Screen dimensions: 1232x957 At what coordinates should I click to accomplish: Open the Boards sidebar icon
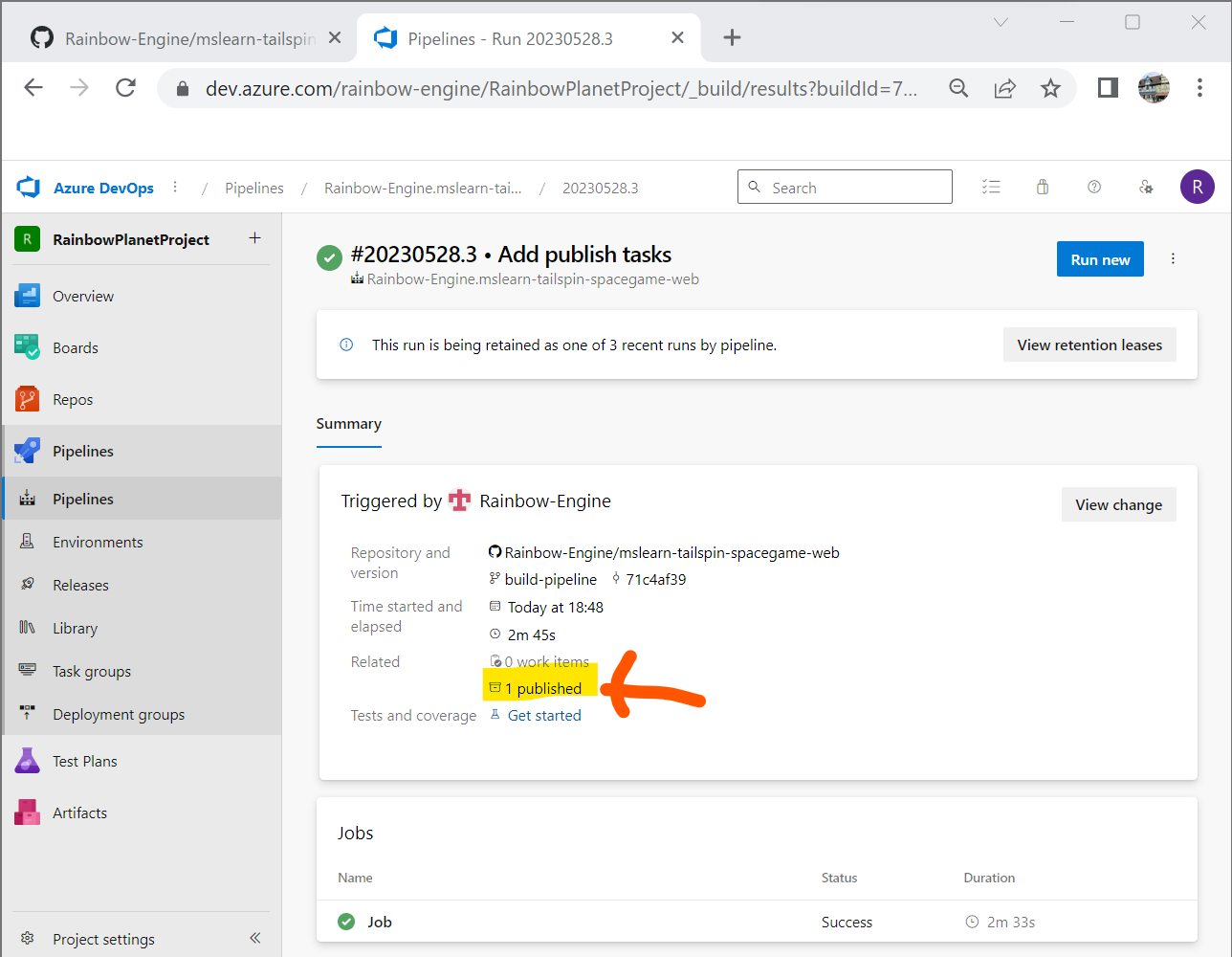point(27,347)
